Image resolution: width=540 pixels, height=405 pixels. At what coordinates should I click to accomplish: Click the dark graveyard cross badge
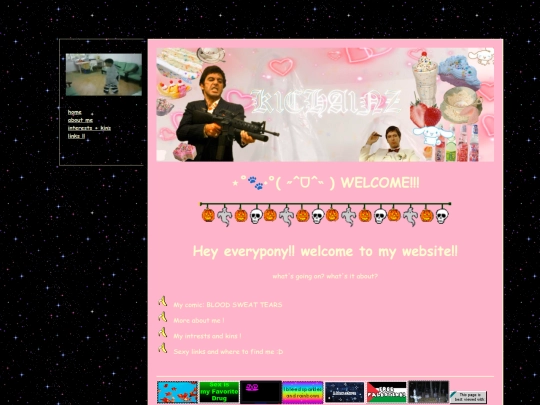pyautogui.click(x=428, y=392)
